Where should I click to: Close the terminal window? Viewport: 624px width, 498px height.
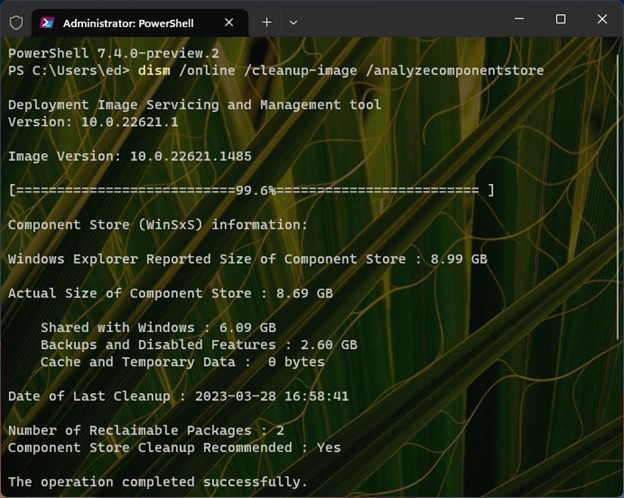click(602, 19)
